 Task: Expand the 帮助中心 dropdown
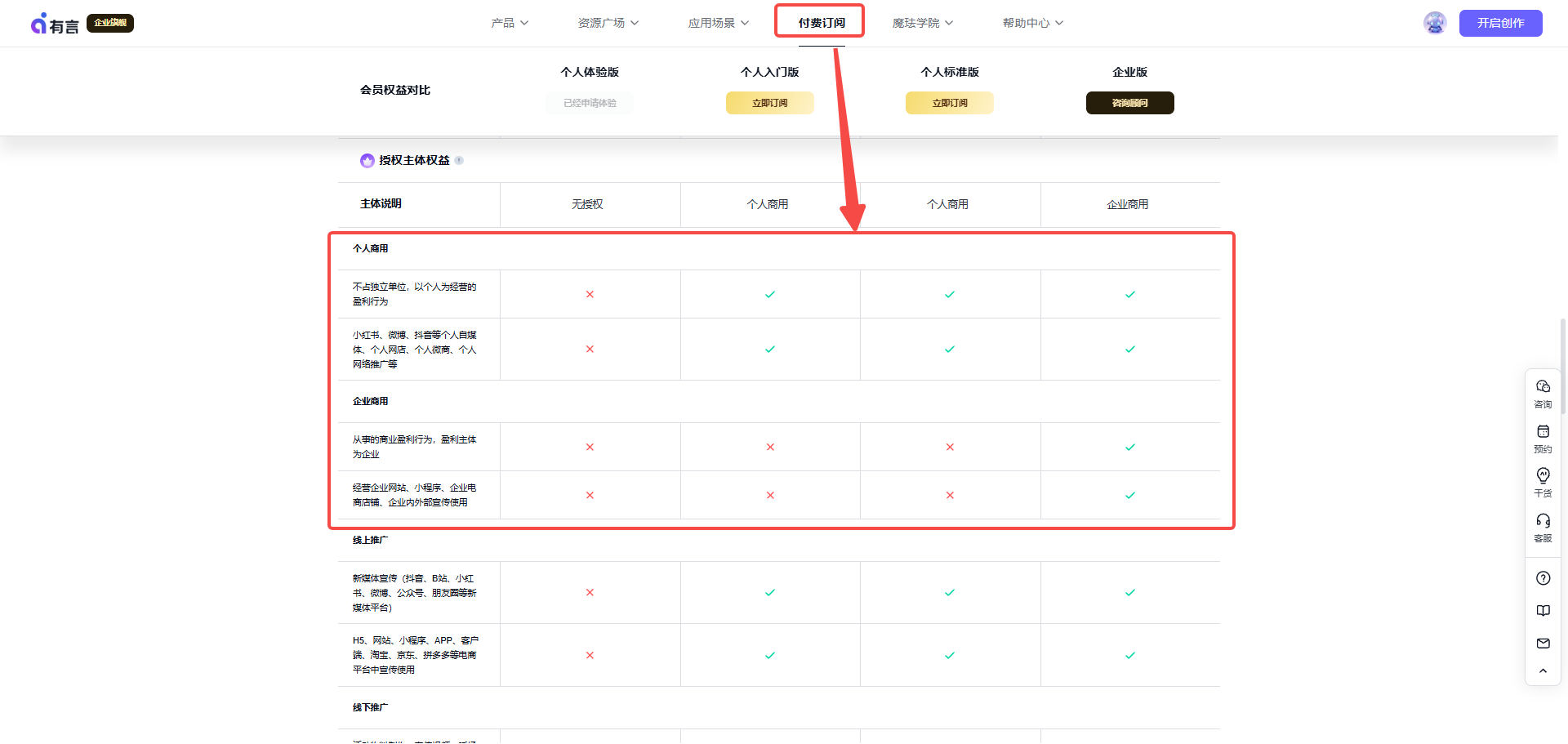(x=1031, y=23)
